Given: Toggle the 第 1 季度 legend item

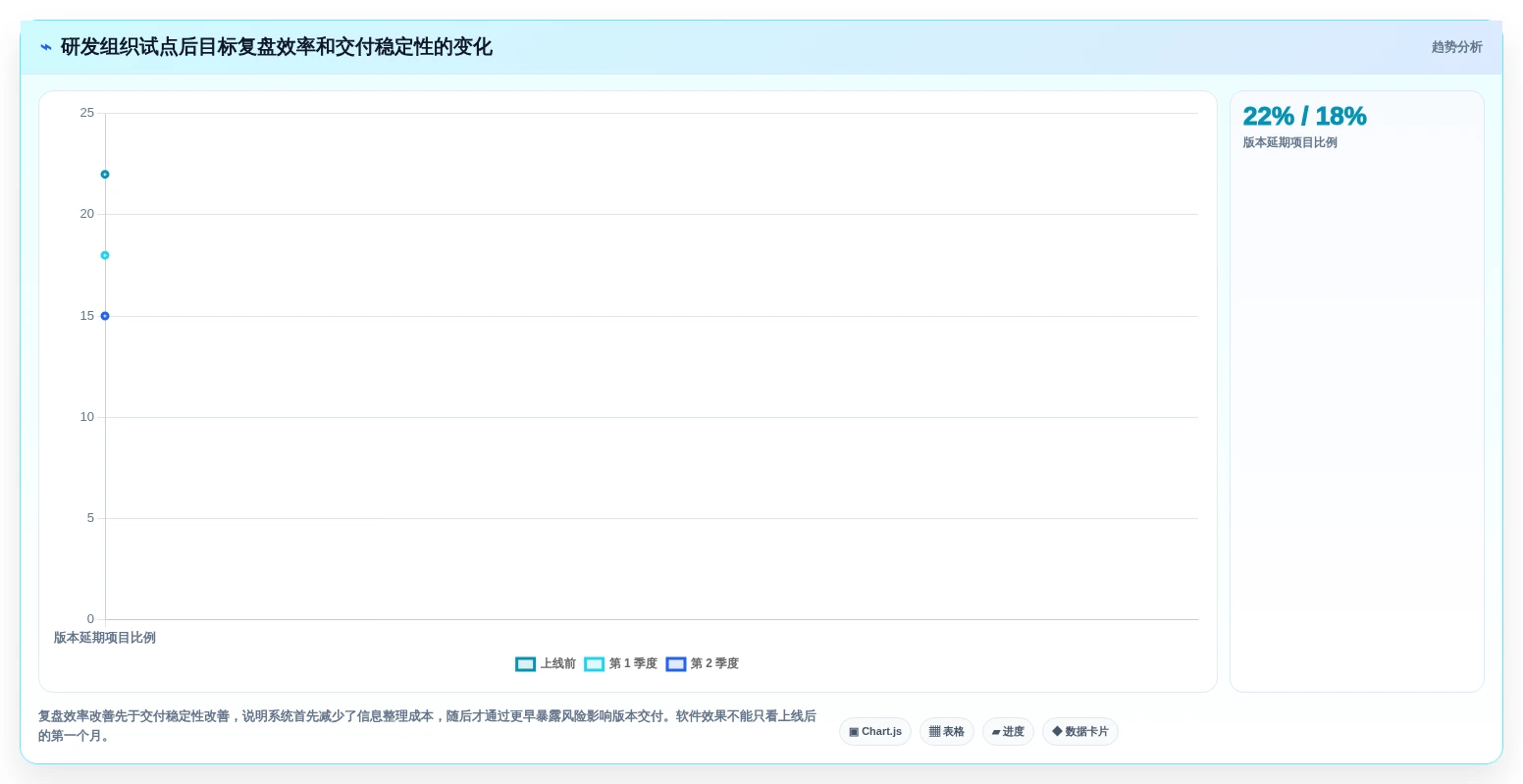Looking at the screenshot, I should (620, 664).
